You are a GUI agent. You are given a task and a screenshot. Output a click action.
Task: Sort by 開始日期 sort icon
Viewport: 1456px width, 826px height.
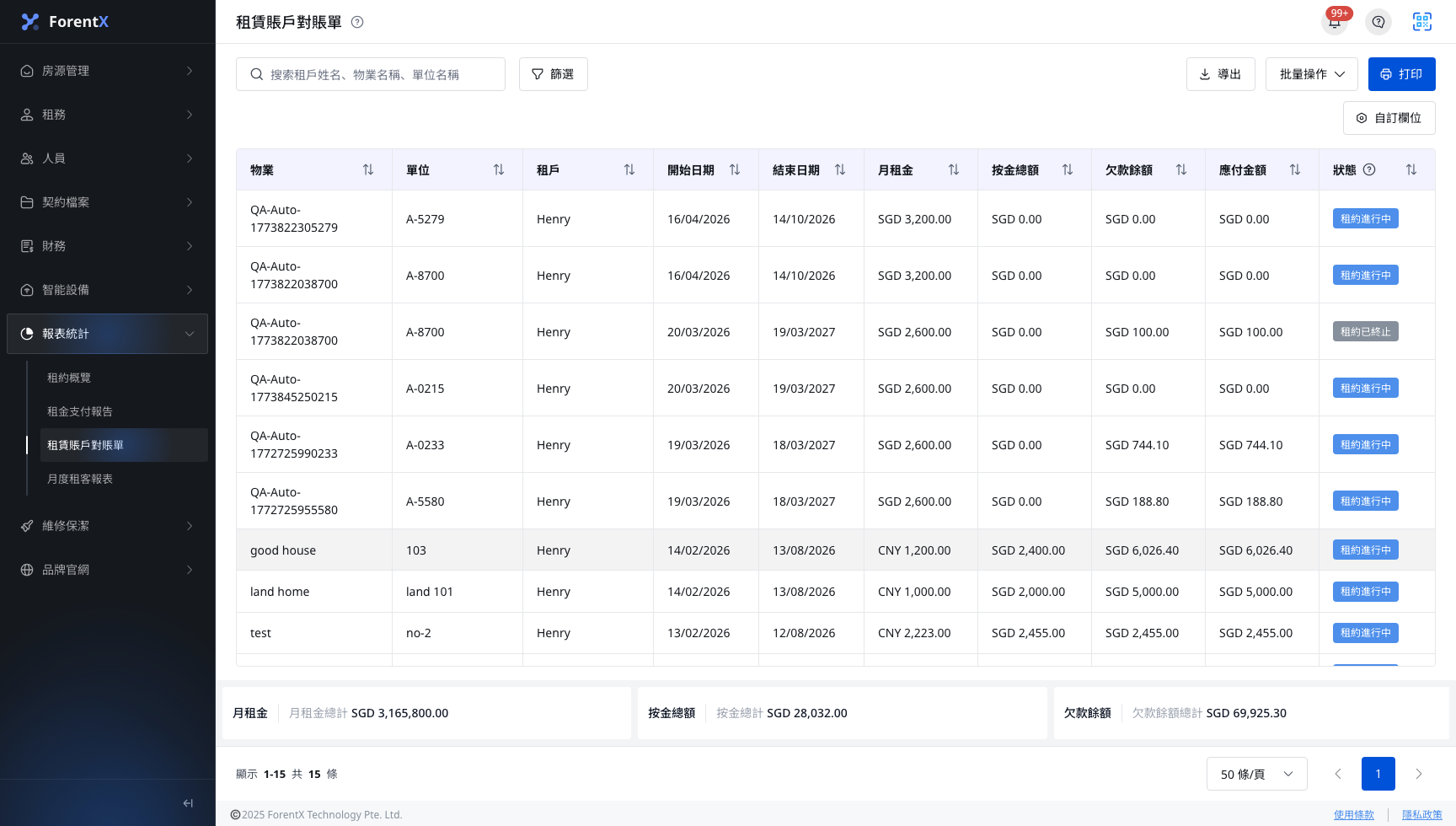[x=735, y=169]
